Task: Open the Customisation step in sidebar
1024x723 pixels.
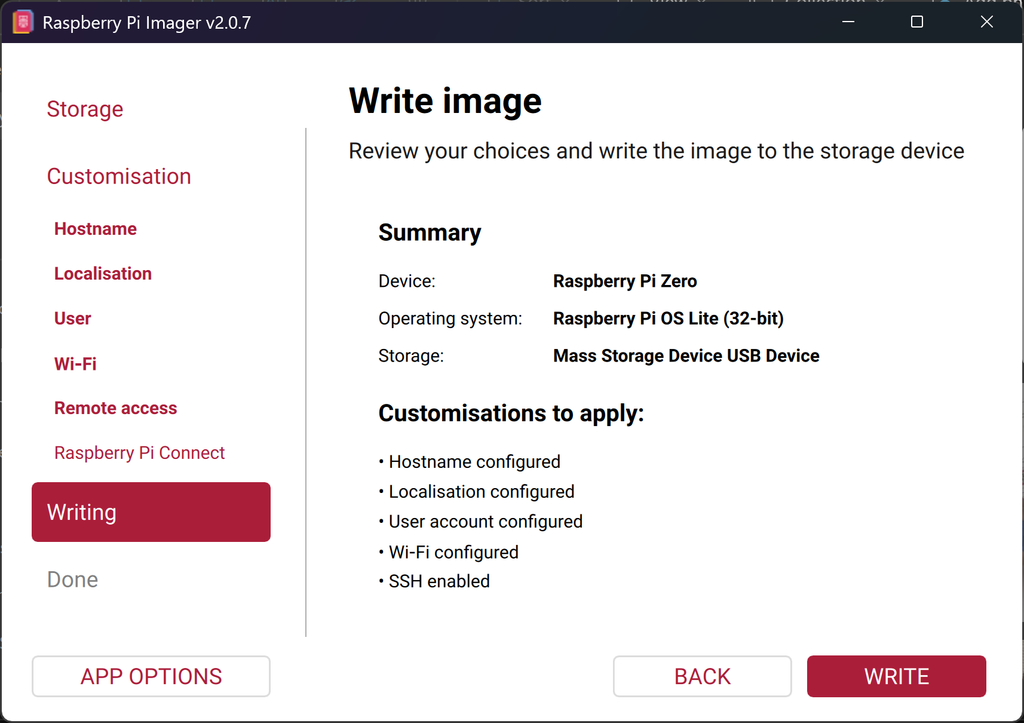Action: [119, 176]
